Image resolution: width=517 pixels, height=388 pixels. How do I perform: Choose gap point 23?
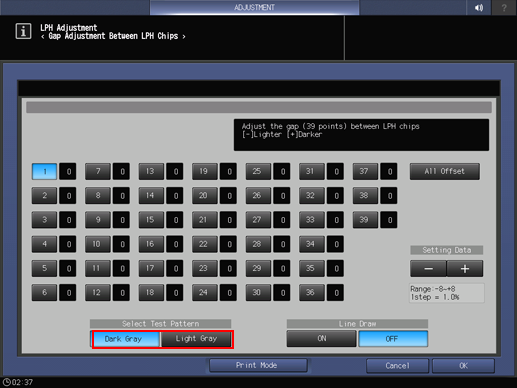205,268
